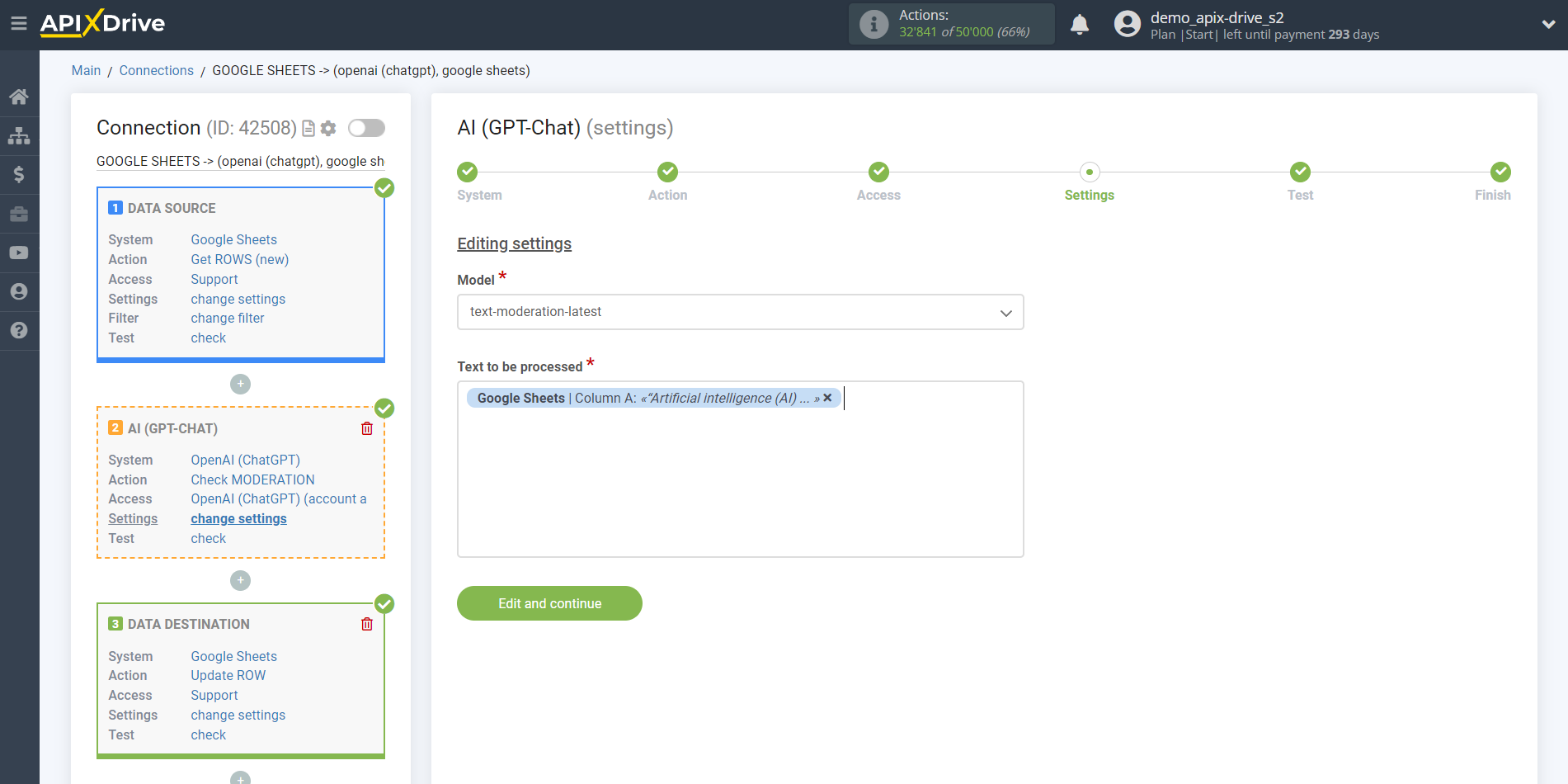The width and height of the screenshot is (1568, 784).
Task: Click the actions info icon
Action: pyautogui.click(x=873, y=24)
